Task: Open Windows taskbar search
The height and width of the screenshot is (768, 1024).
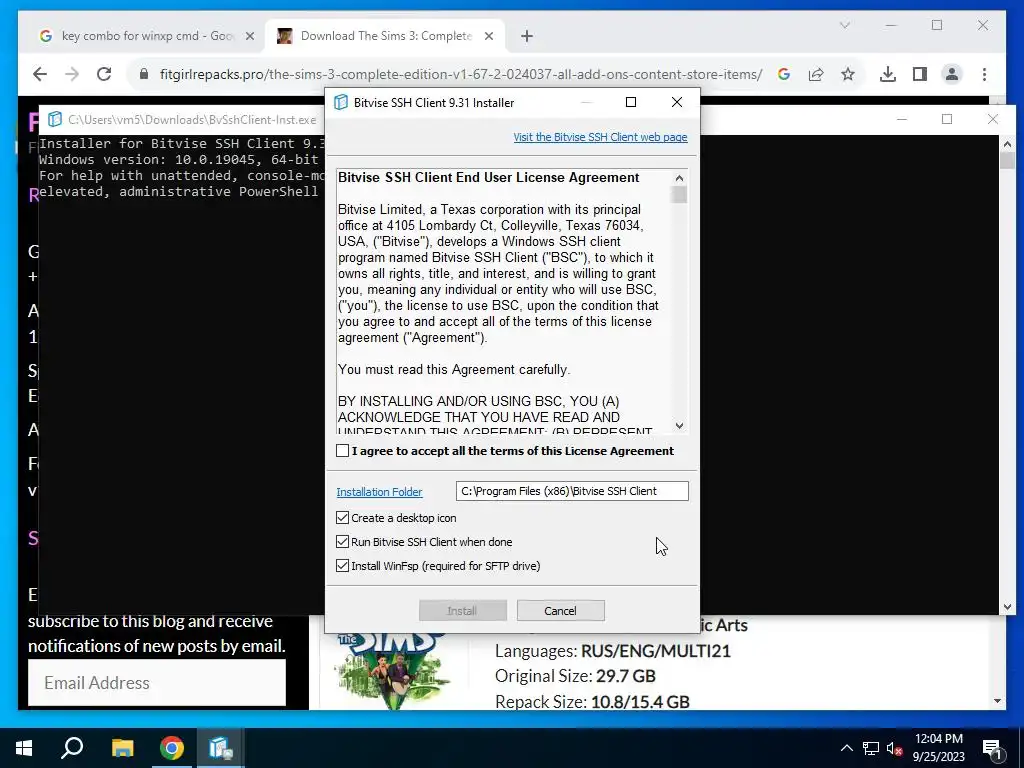Action: tap(72, 748)
